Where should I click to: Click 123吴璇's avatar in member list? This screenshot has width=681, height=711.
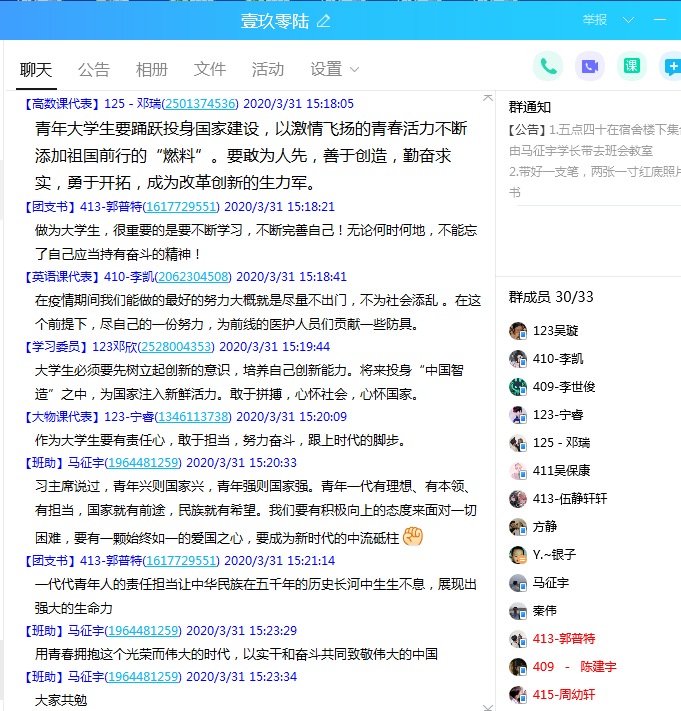point(518,331)
